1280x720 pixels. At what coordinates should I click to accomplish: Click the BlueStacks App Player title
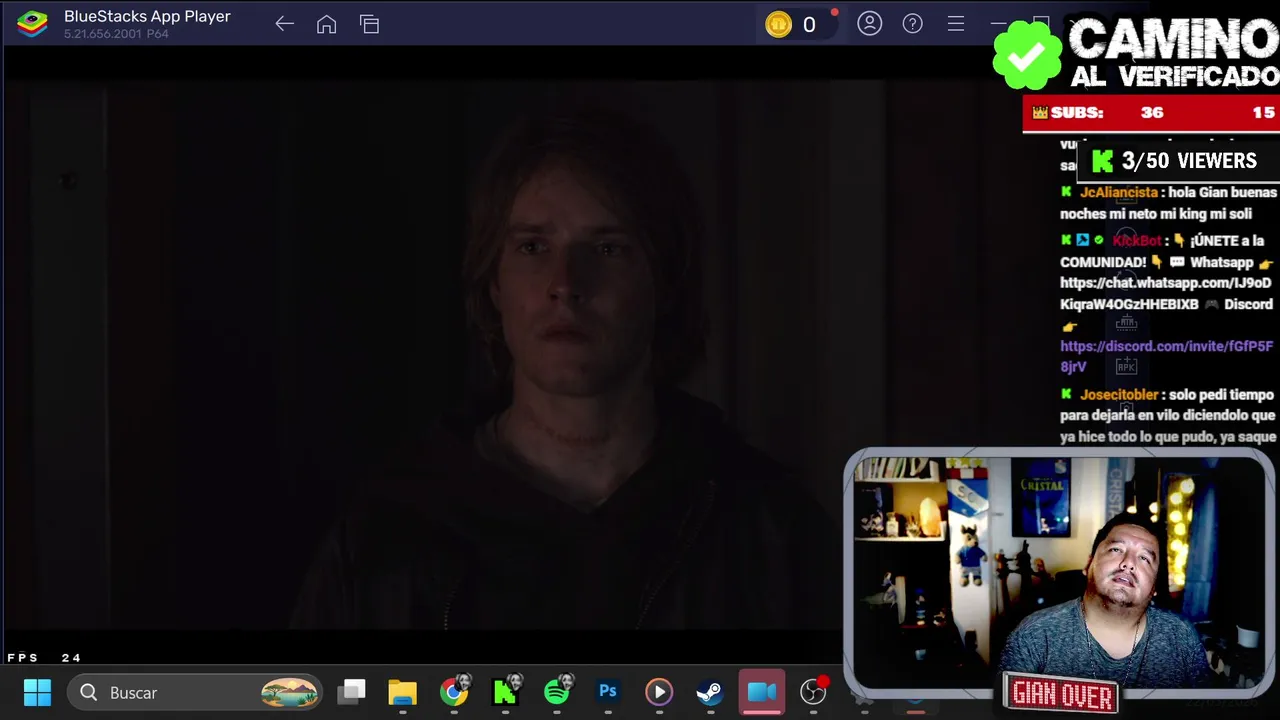(x=147, y=16)
